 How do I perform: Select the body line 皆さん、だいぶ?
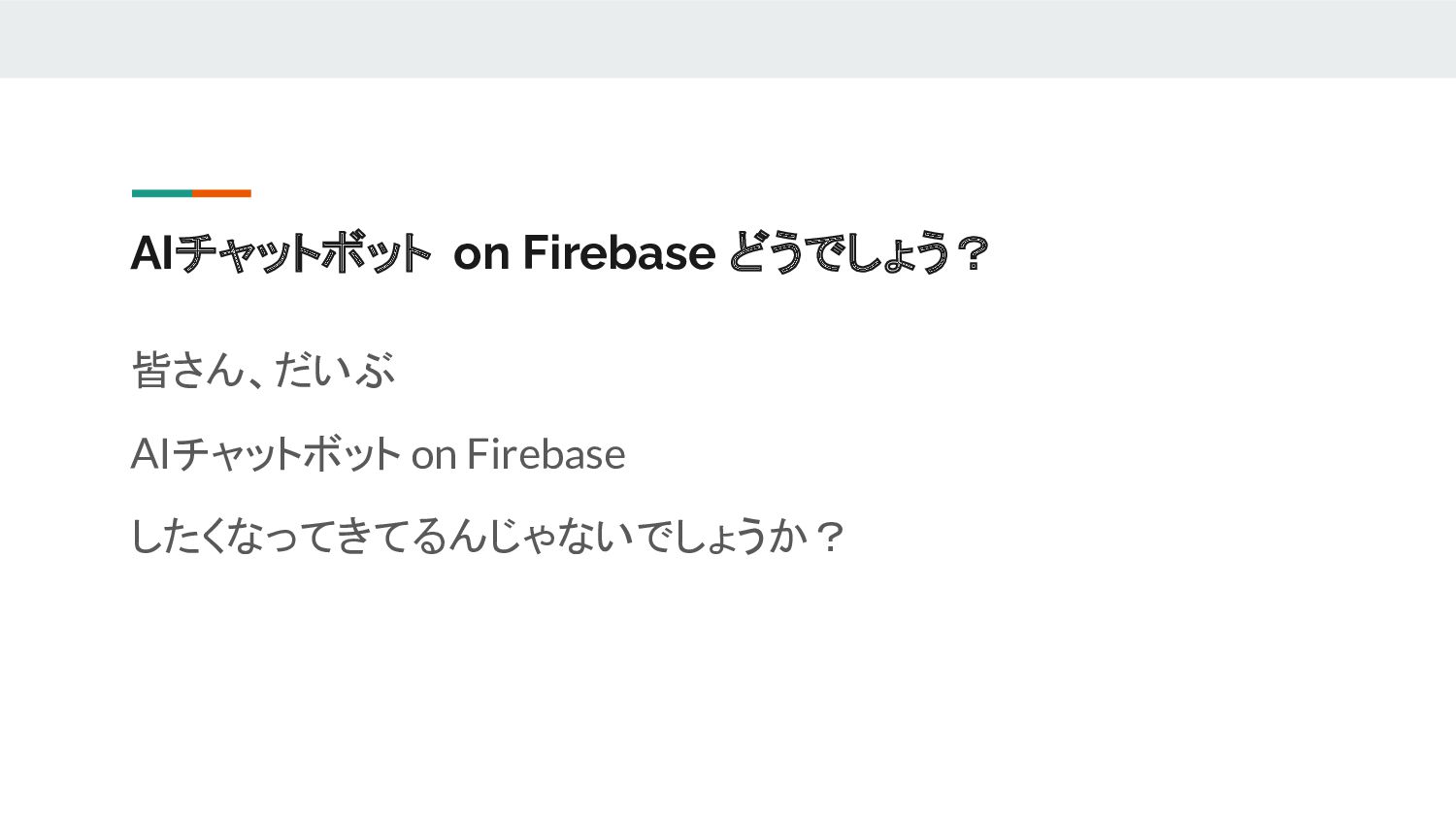pos(263,370)
